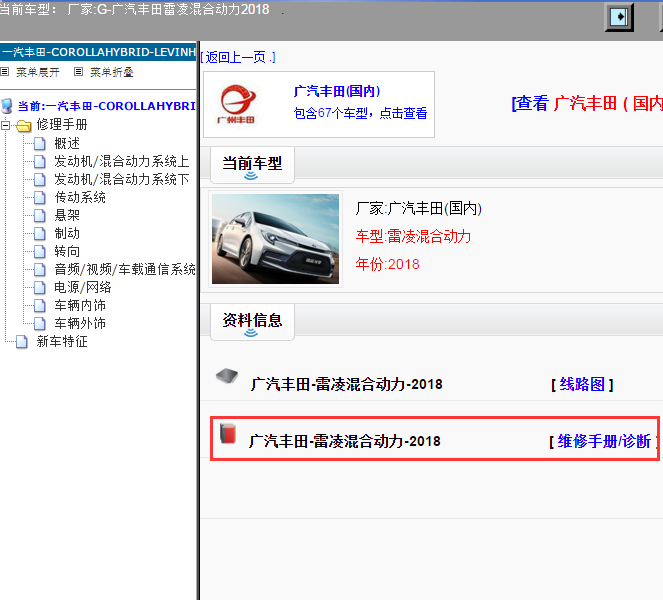
Task: Click the 菜单展开 expand-menu icon
Action: tap(5, 71)
